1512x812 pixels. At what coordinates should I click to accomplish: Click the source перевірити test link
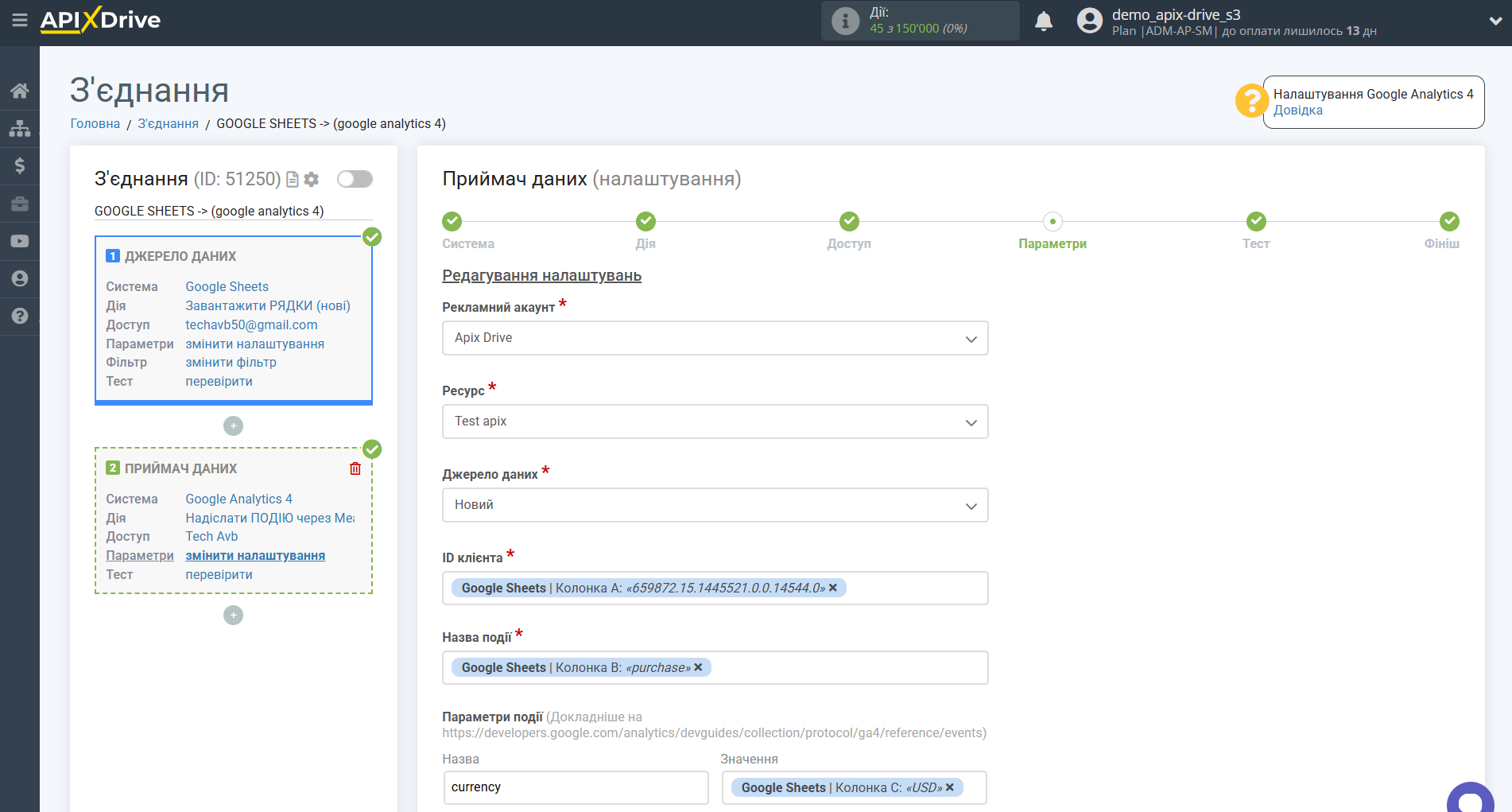pyautogui.click(x=219, y=381)
